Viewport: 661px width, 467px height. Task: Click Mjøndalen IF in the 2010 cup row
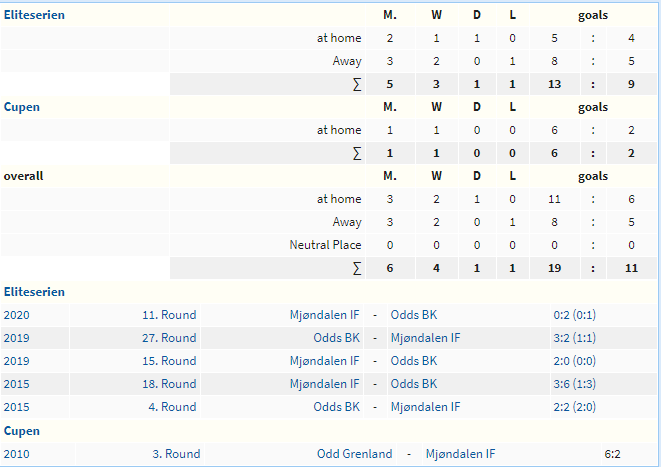pos(460,454)
